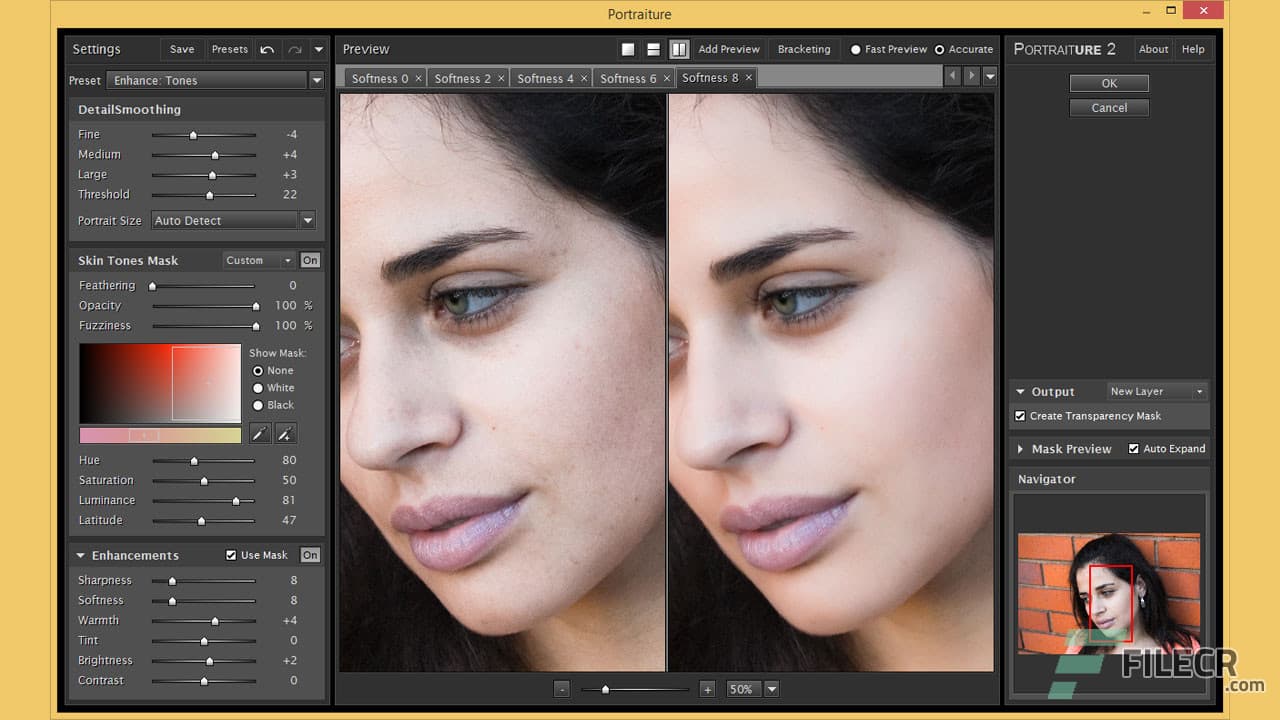Open Bracketing options
This screenshot has width=1280, height=720.
point(802,49)
